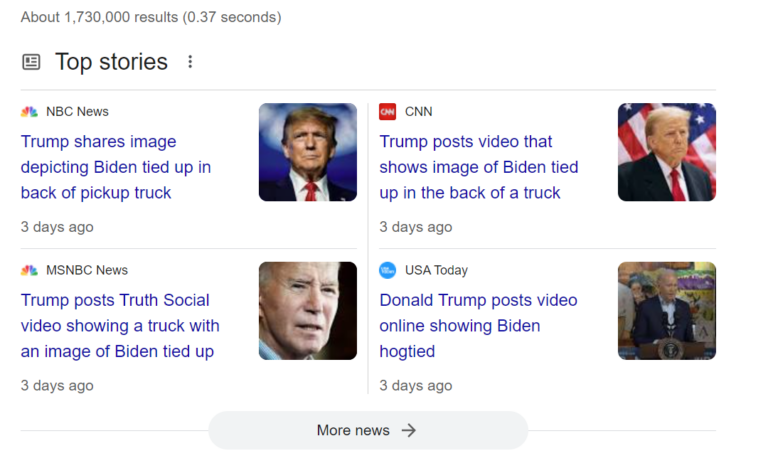Click the red CNN logo icon

point(388,111)
